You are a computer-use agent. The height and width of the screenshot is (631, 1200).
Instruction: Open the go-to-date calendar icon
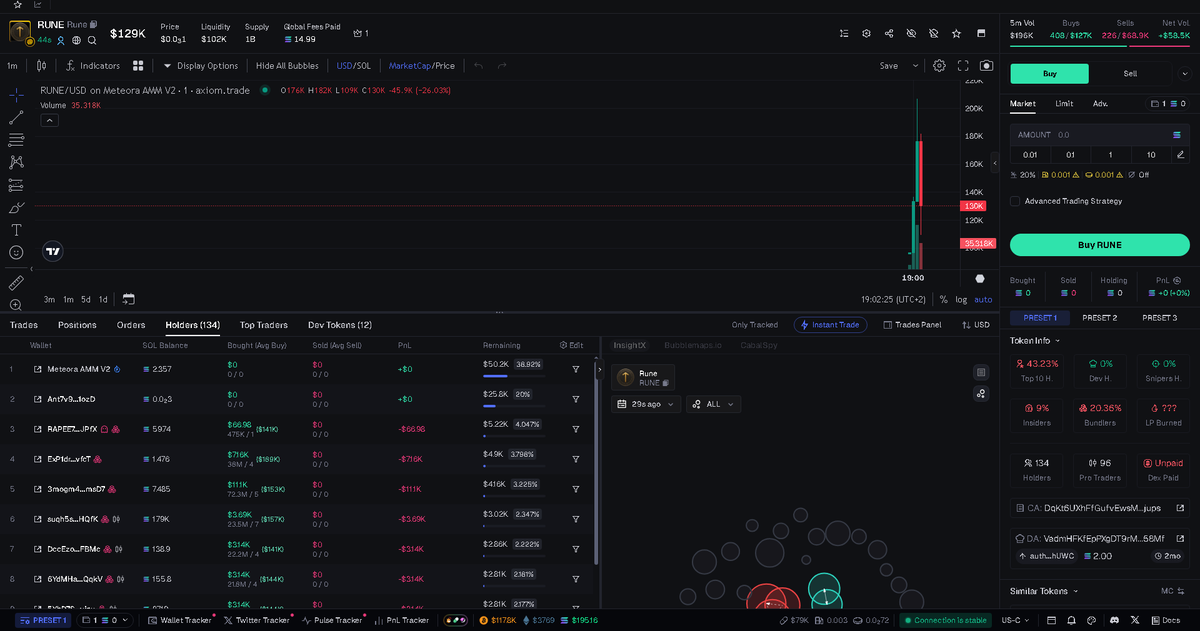tap(128, 299)
